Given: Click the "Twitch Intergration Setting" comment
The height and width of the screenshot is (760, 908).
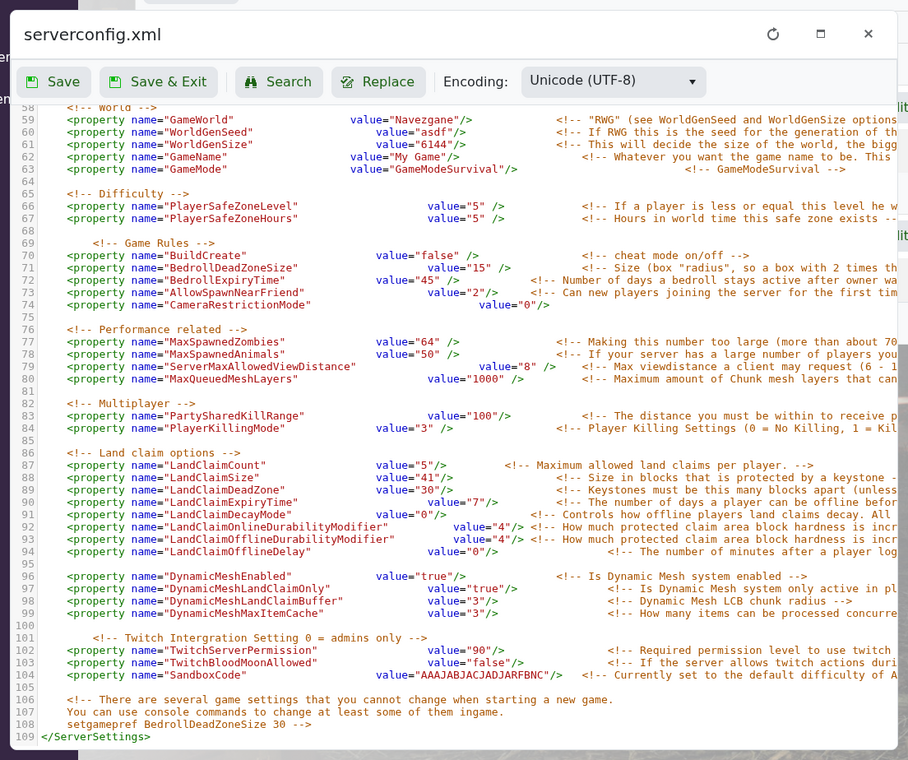Looking at the screenshot, I should pyautogui.click(x=259, y=638).
